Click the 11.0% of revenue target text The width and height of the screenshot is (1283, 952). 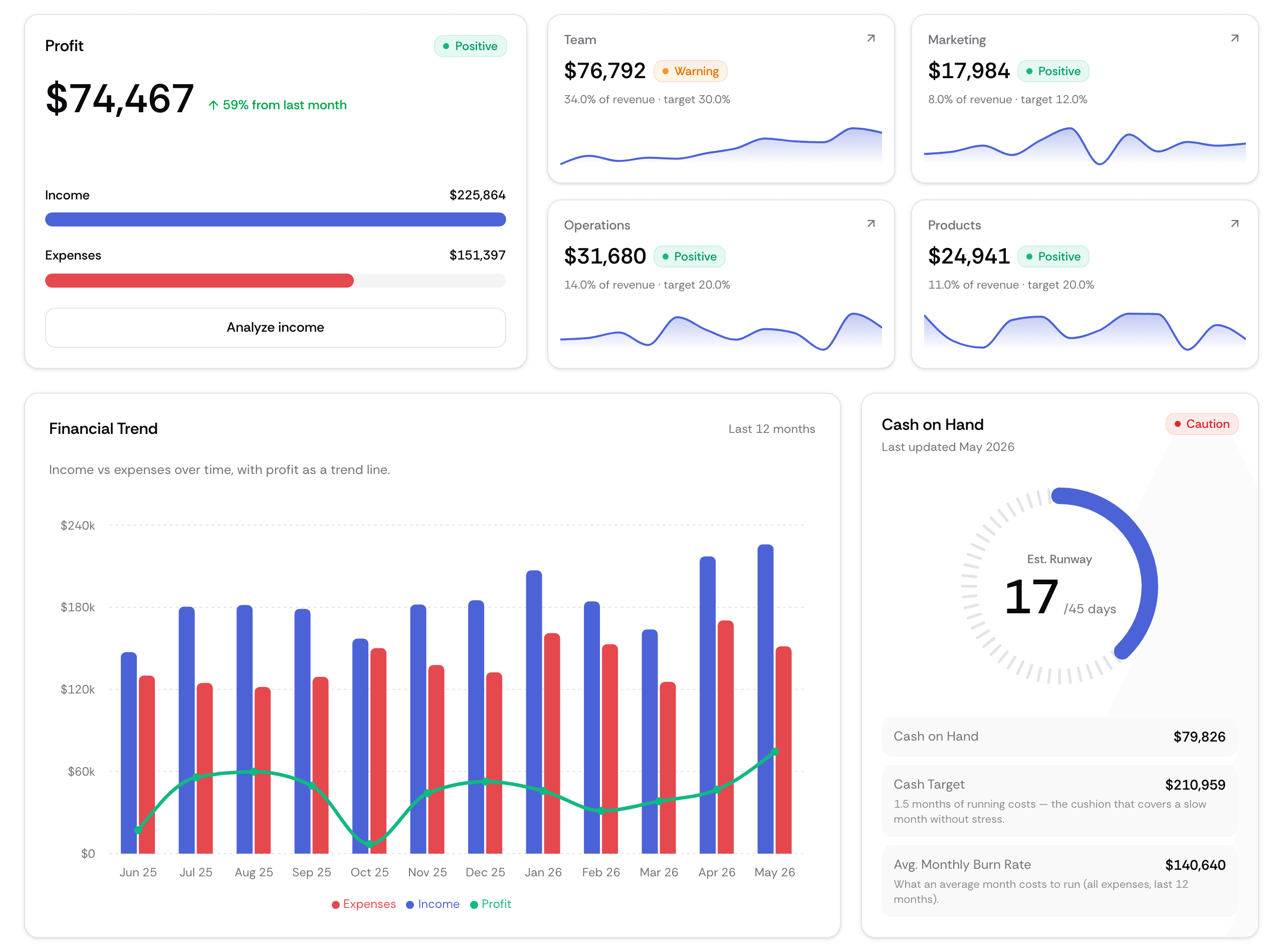[1011, 285]
